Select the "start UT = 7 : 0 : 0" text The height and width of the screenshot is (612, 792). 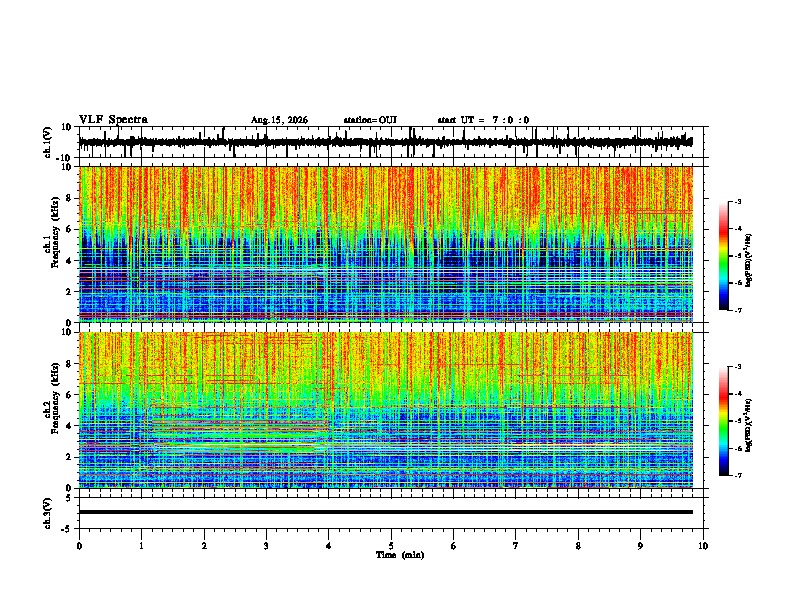coord(483,120)
